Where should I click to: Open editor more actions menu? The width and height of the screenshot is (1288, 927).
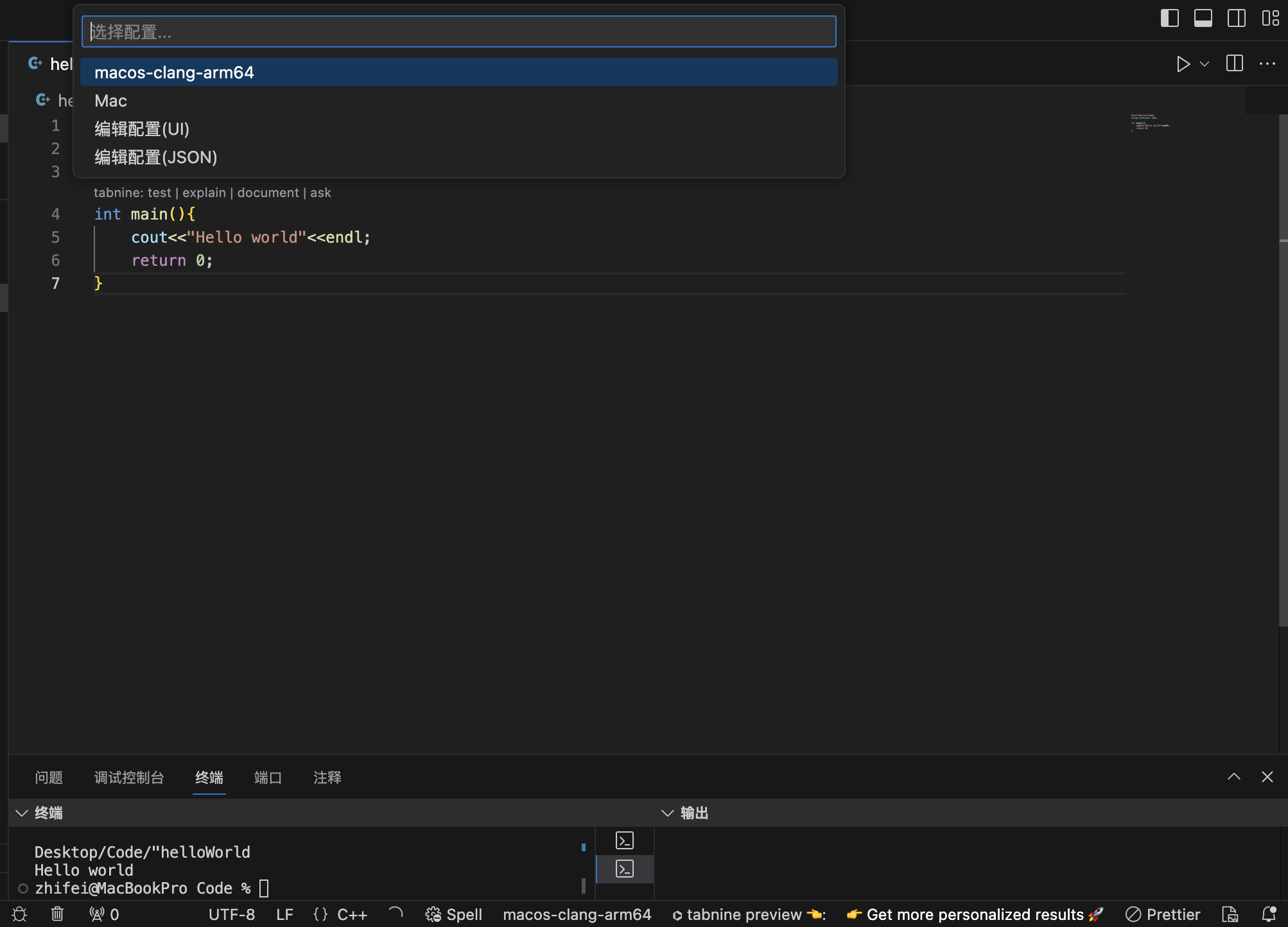[1267, 64]
